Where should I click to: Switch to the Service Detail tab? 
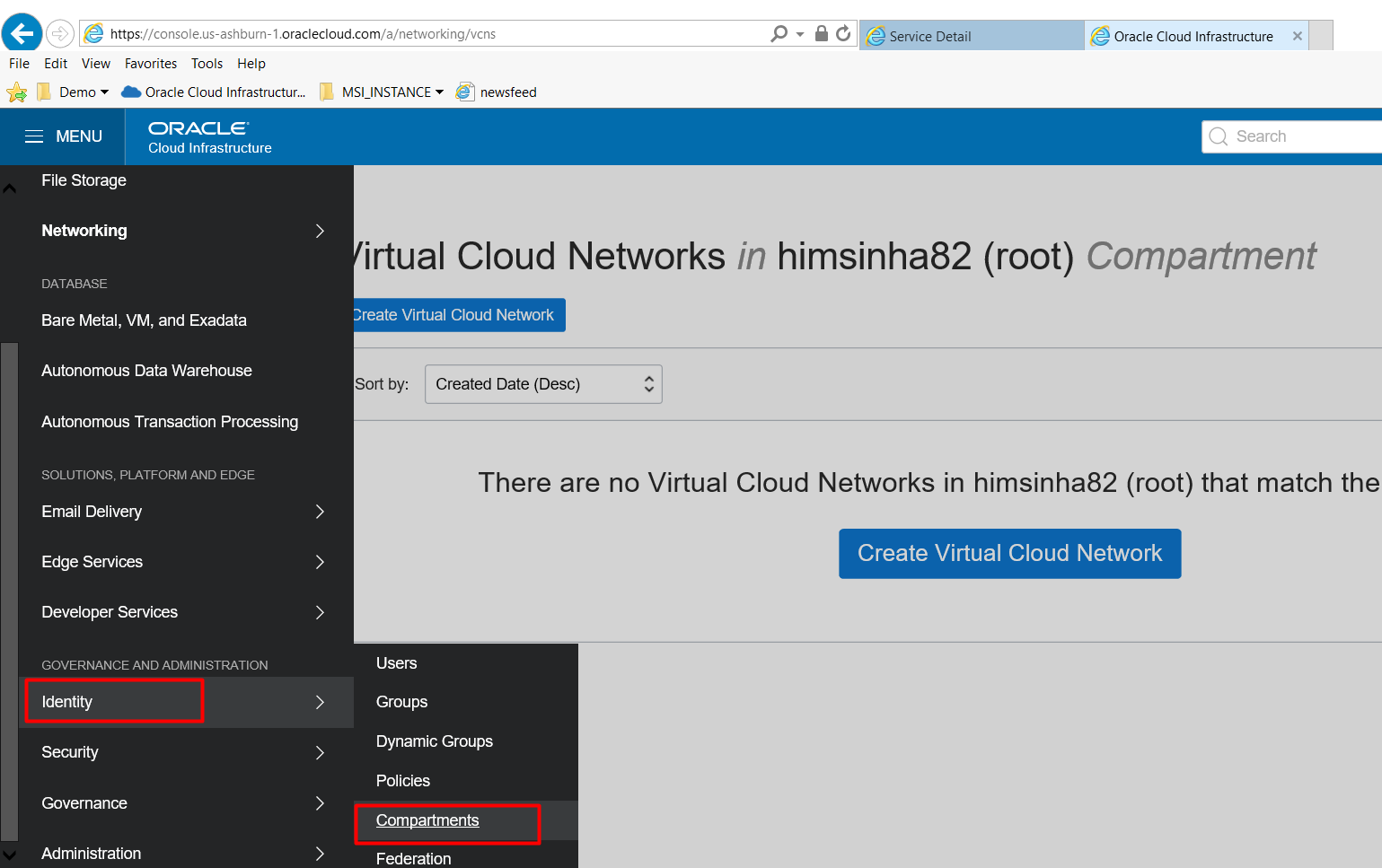click(x=972, y=36)
